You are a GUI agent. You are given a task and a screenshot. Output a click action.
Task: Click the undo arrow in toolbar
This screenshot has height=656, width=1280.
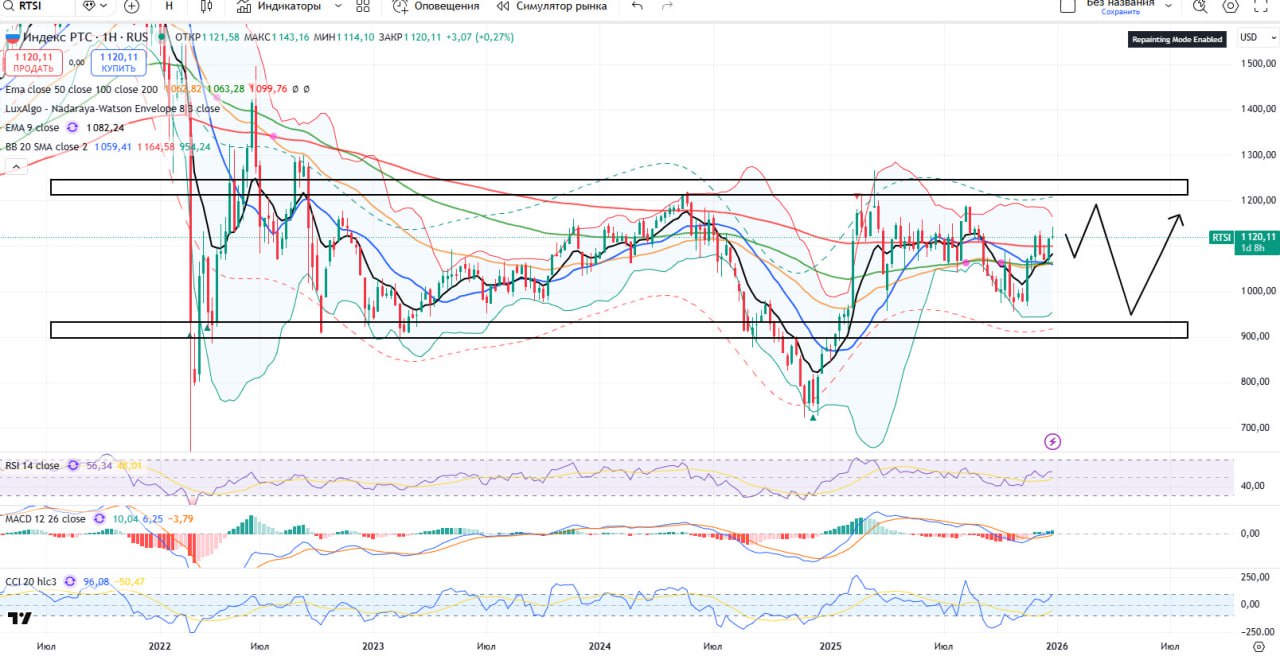637,6
